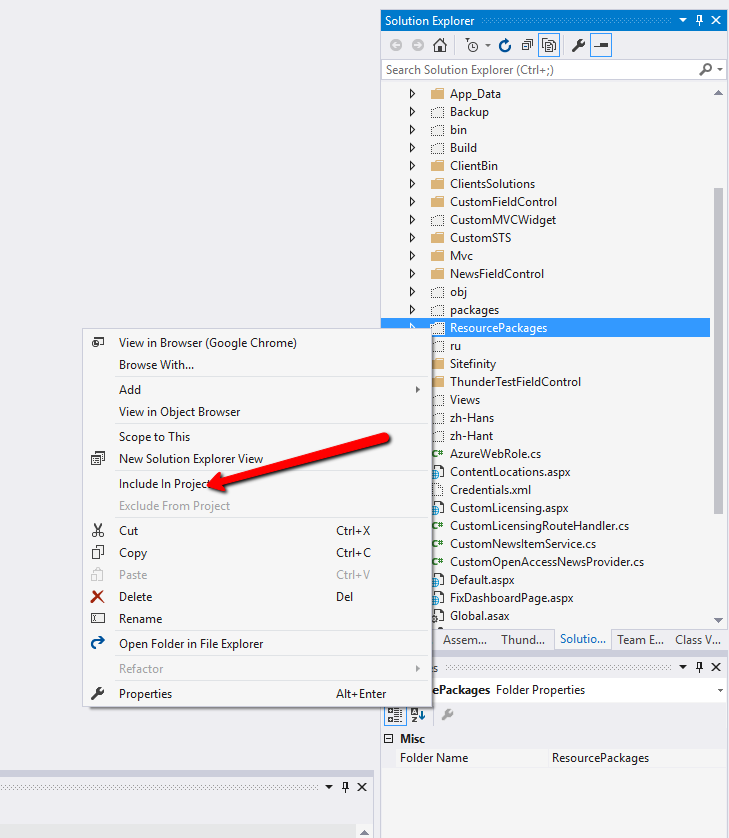Open the Pending Changes Filter dropdown arrow
Viewport: 729px width, 838px height.
(488, 46)
